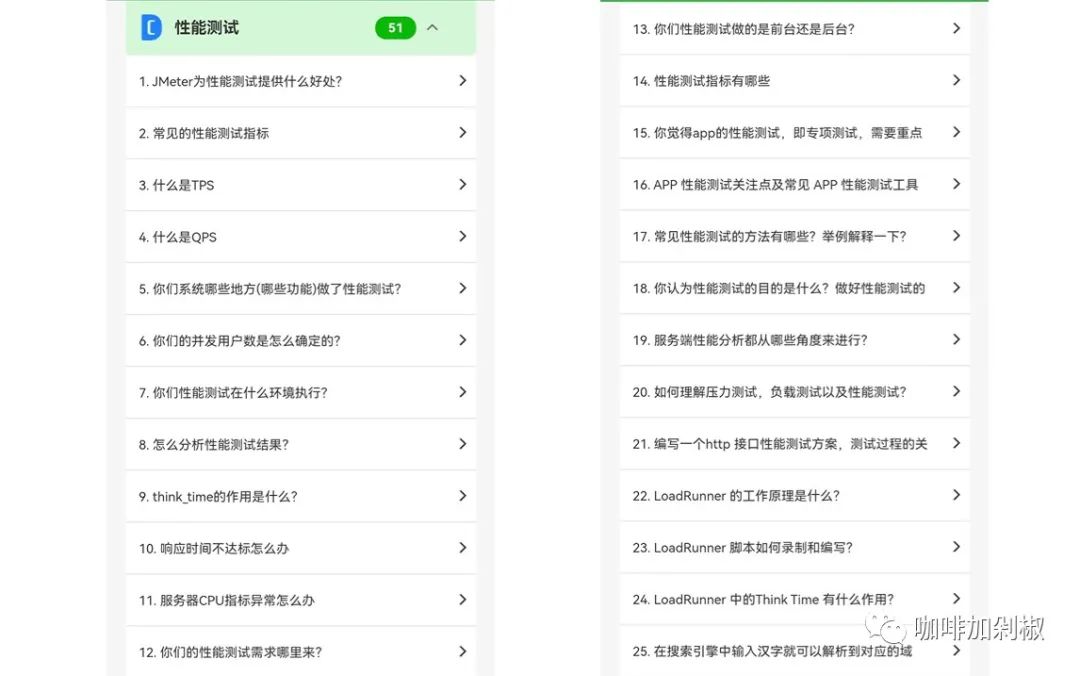Image resolution: width=1080 pixels, height=676 pixels.
Task: Open question 13 "你们性能测试做的是前台还是后台?"
Action: pyautogui.click(x=795, y=29)
